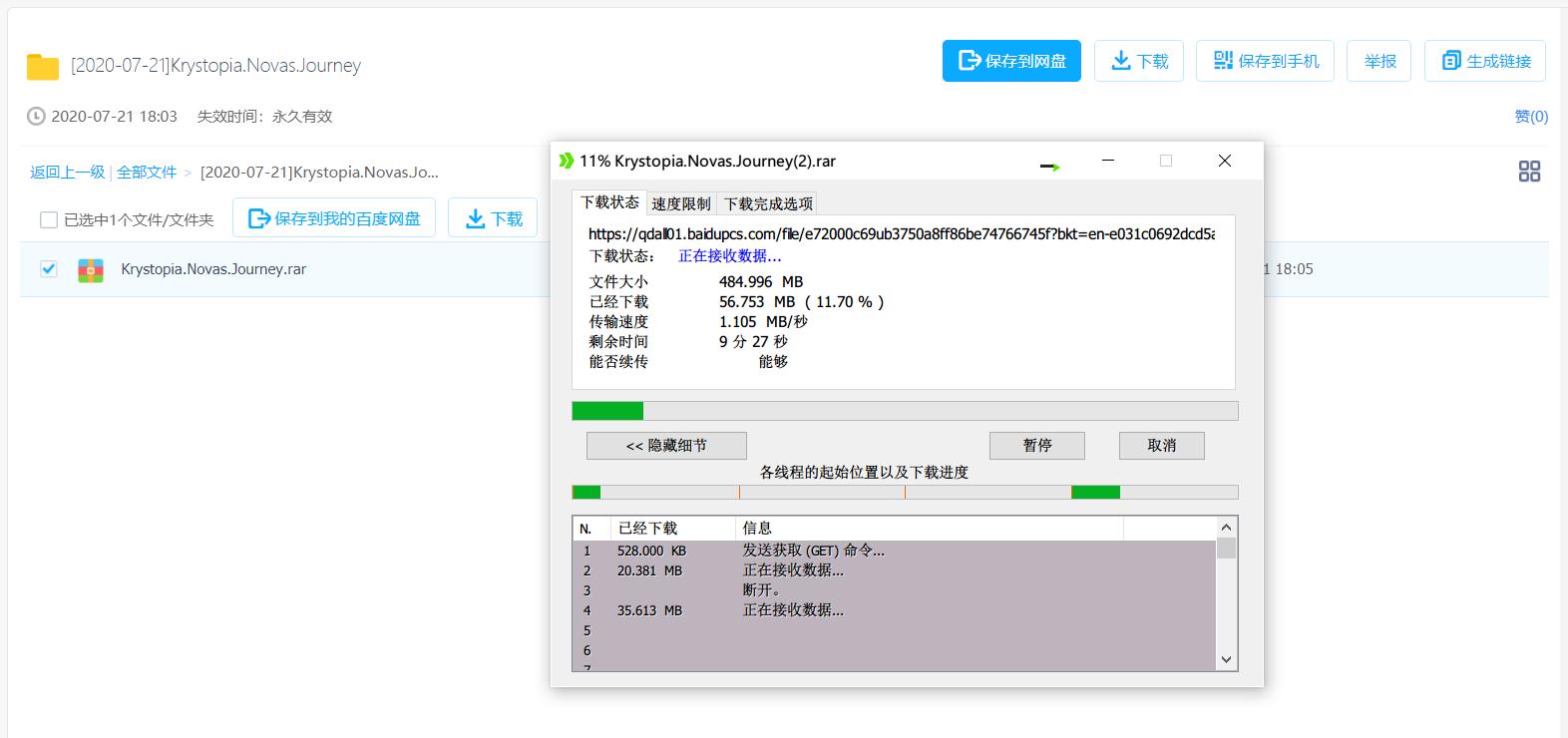1568x738 pixels.
Task: Click the clock icon next to 2020-07-21 18:03
Action: click(x=36, y=117)
